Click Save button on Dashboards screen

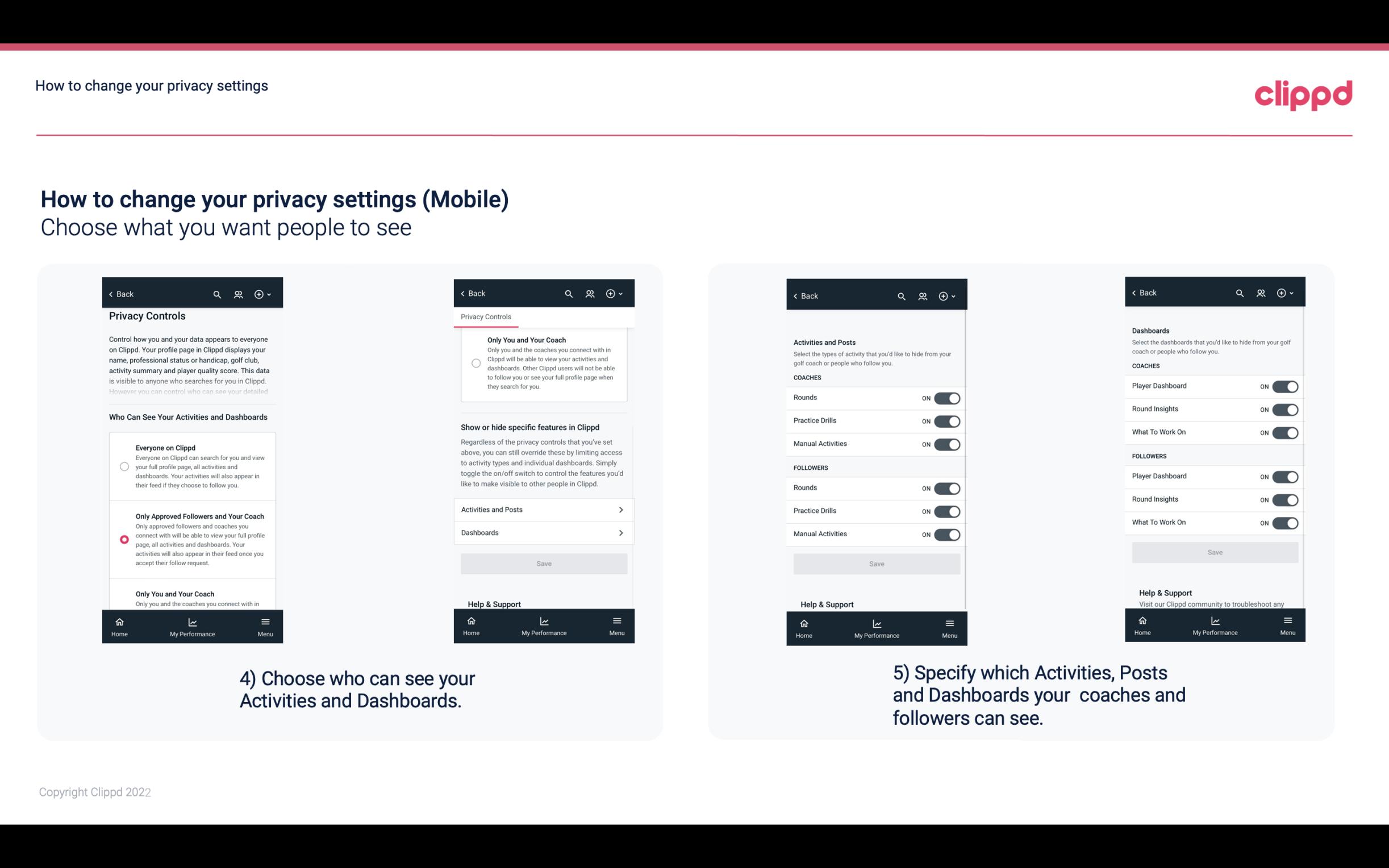(1214, 552)
